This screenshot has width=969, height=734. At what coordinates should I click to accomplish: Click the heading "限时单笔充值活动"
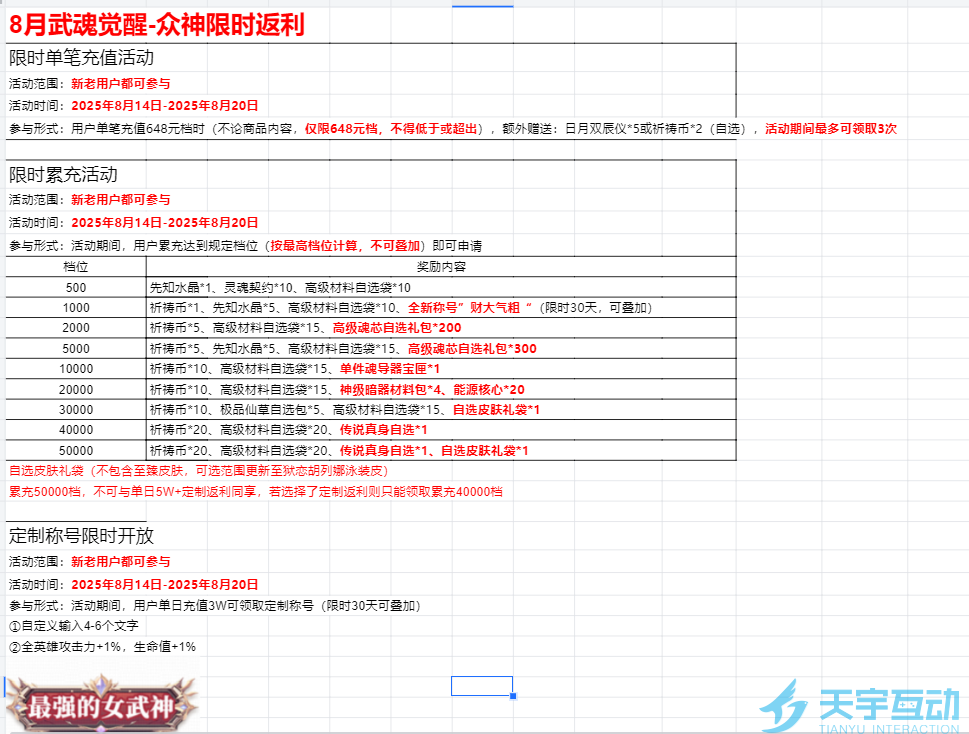pyautogui.click(x=81, y=57)
